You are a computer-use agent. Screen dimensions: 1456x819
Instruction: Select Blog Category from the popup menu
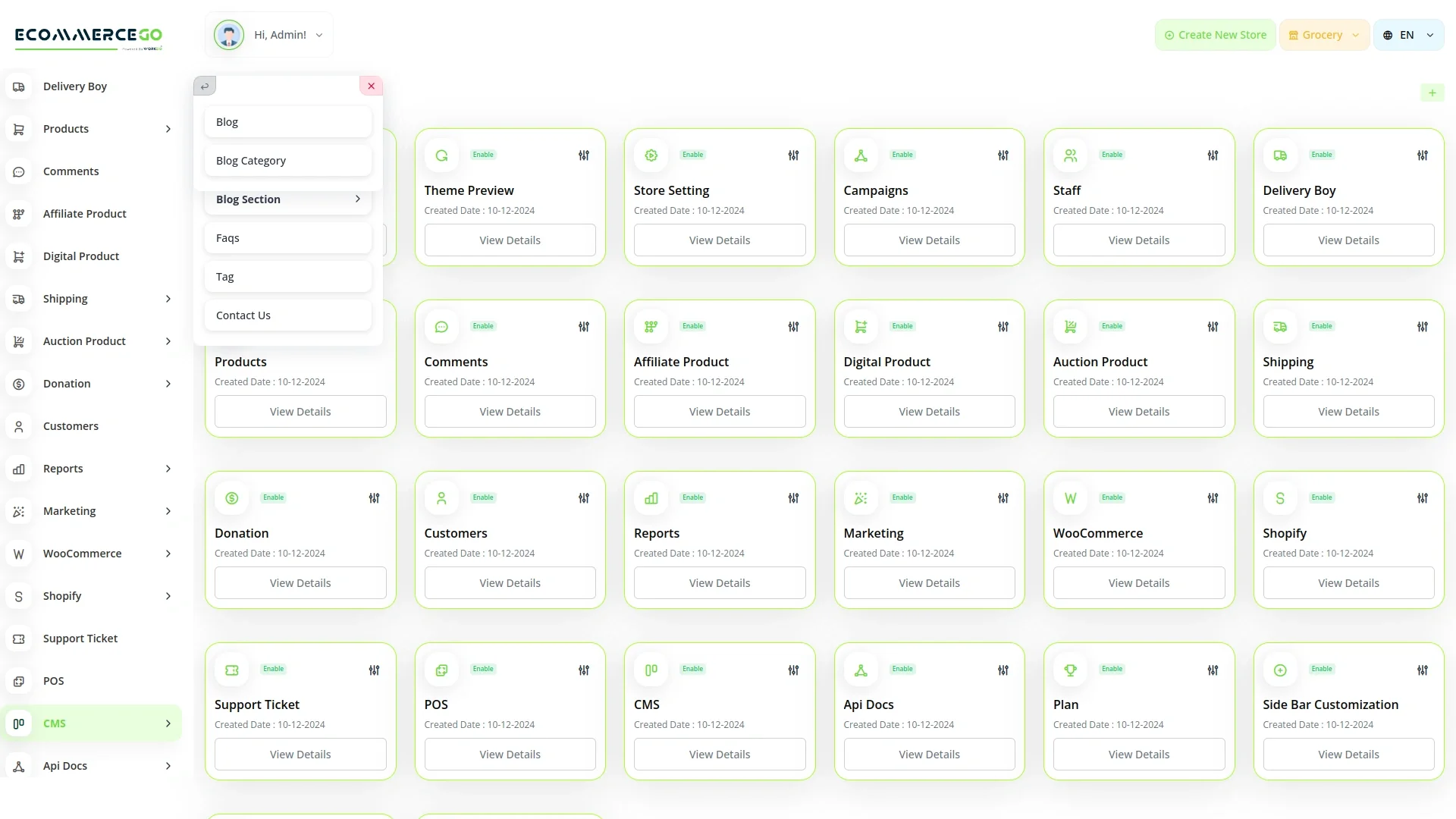coord(288,161)
